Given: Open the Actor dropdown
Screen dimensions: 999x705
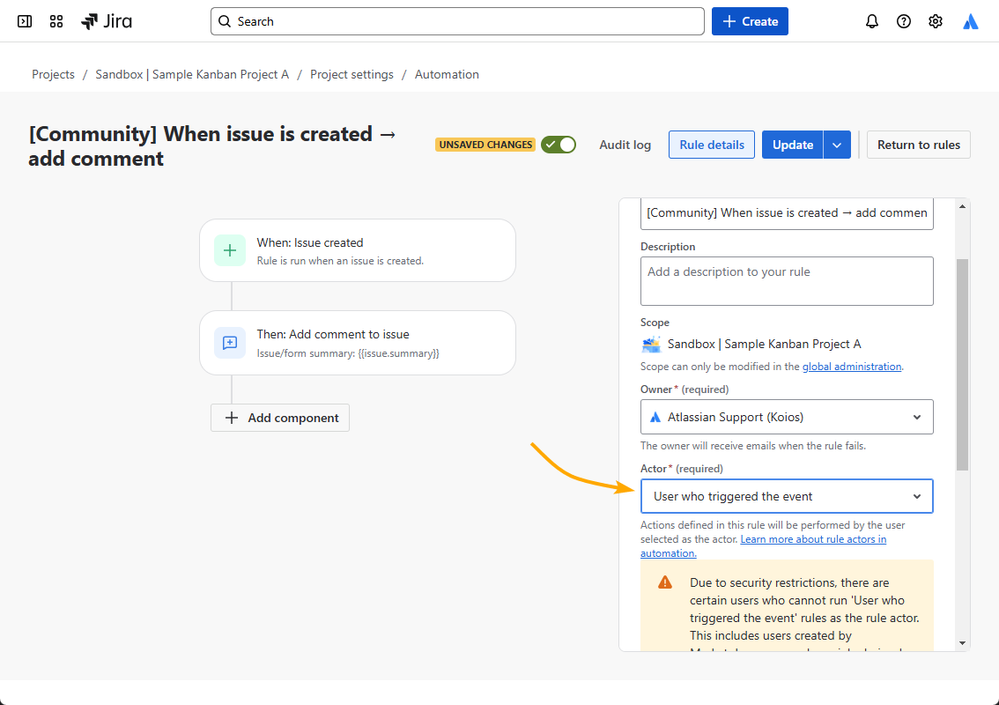Looking at the screenshot, I should pos(787,496).
